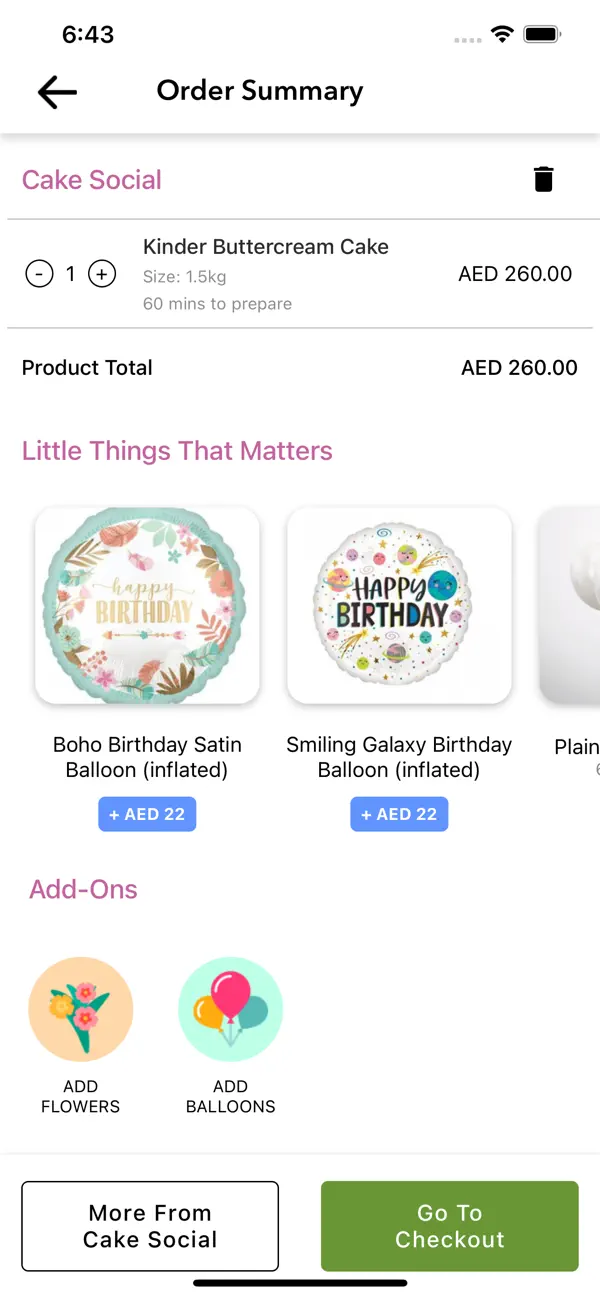Tap the back arrow icon

click(x=57, y=92)
